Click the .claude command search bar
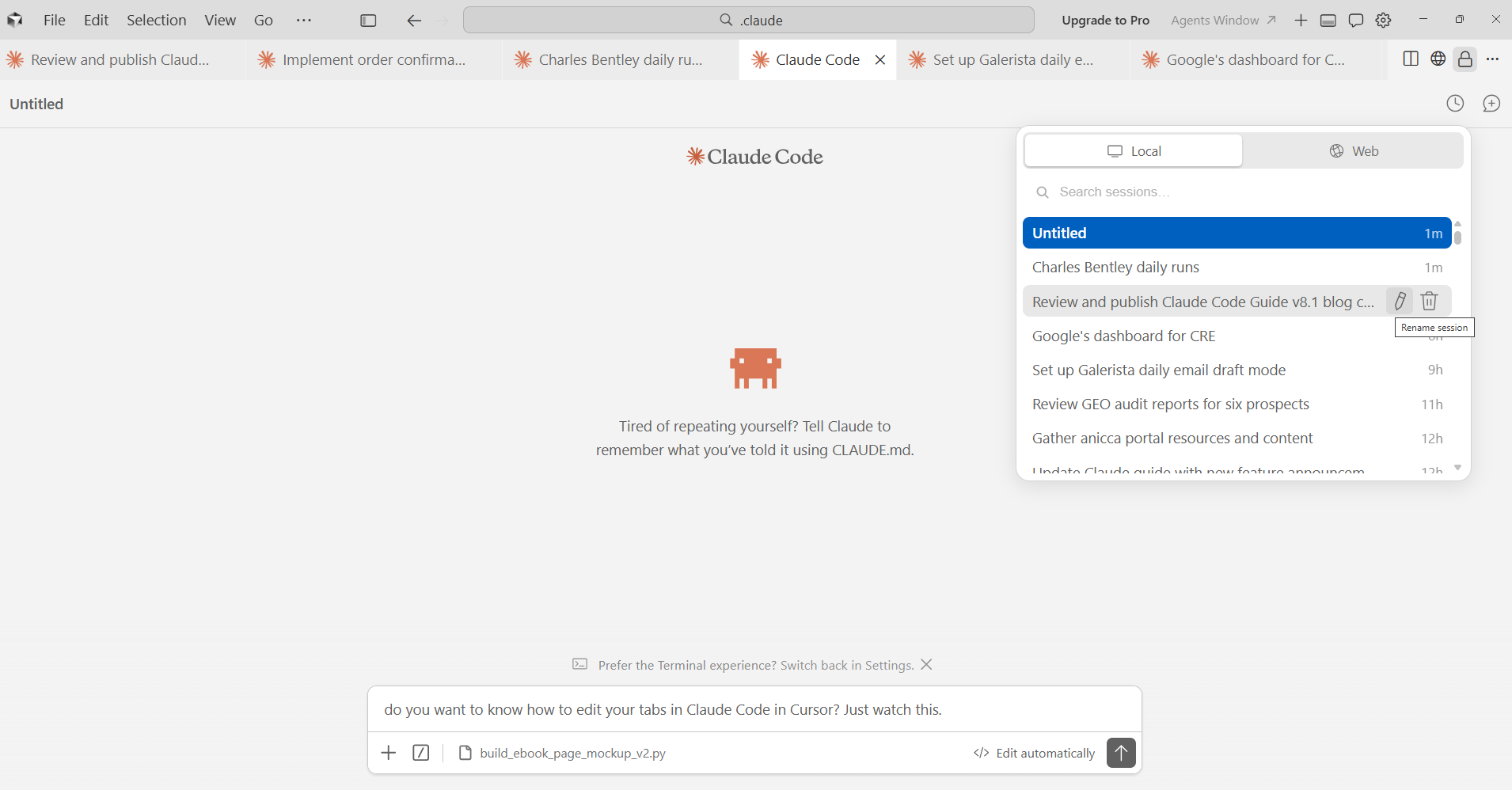This screenshot has height=790, width=1512. pyautogui.click(x=748, y=20)
